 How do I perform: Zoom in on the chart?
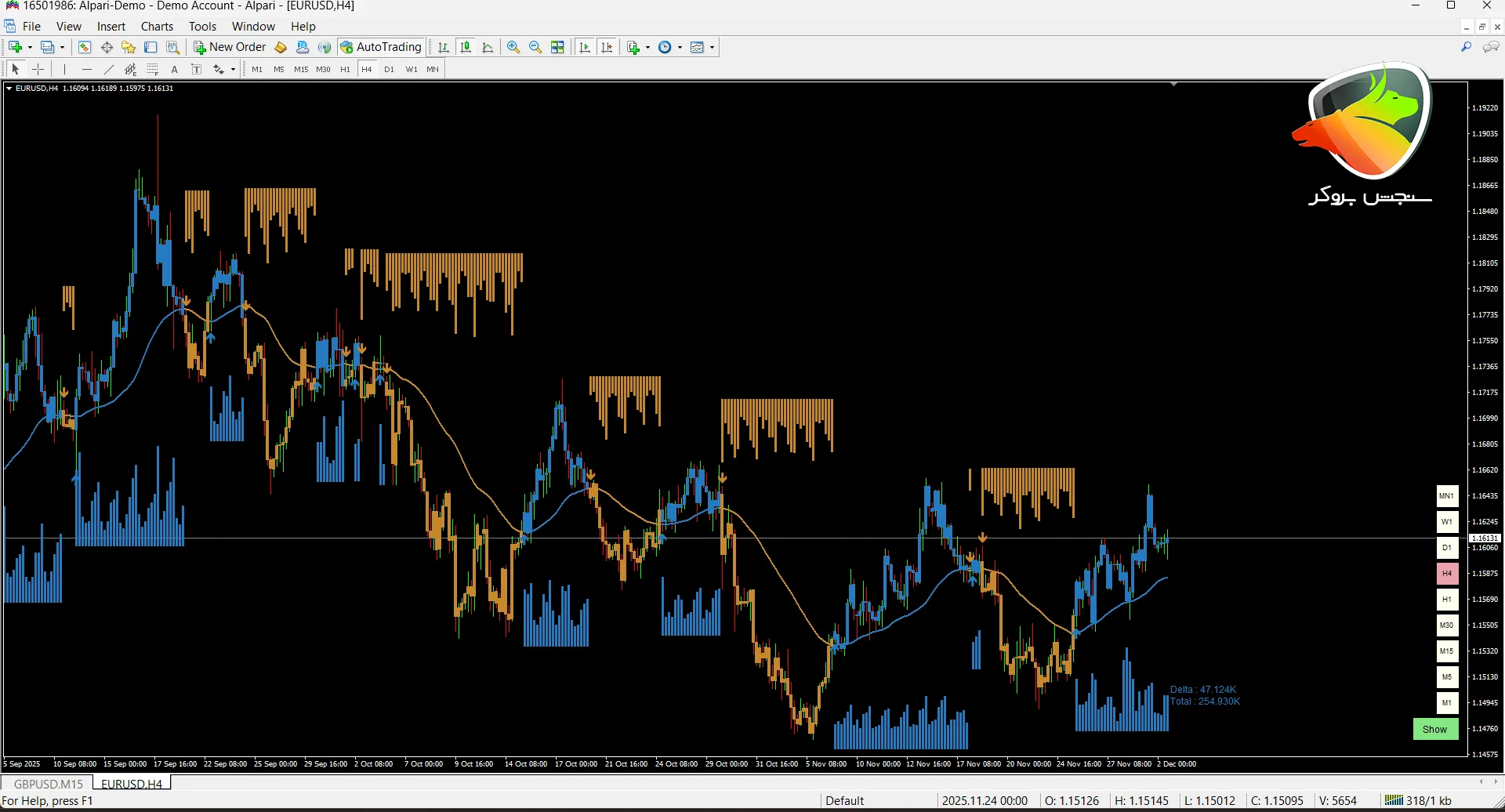pos(513,47)
